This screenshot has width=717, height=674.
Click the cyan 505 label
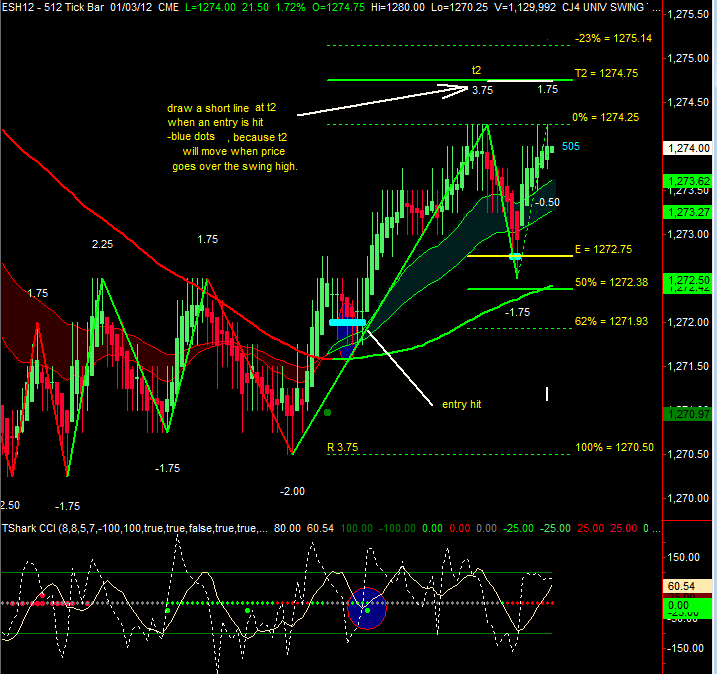click(x=570, y=146)
